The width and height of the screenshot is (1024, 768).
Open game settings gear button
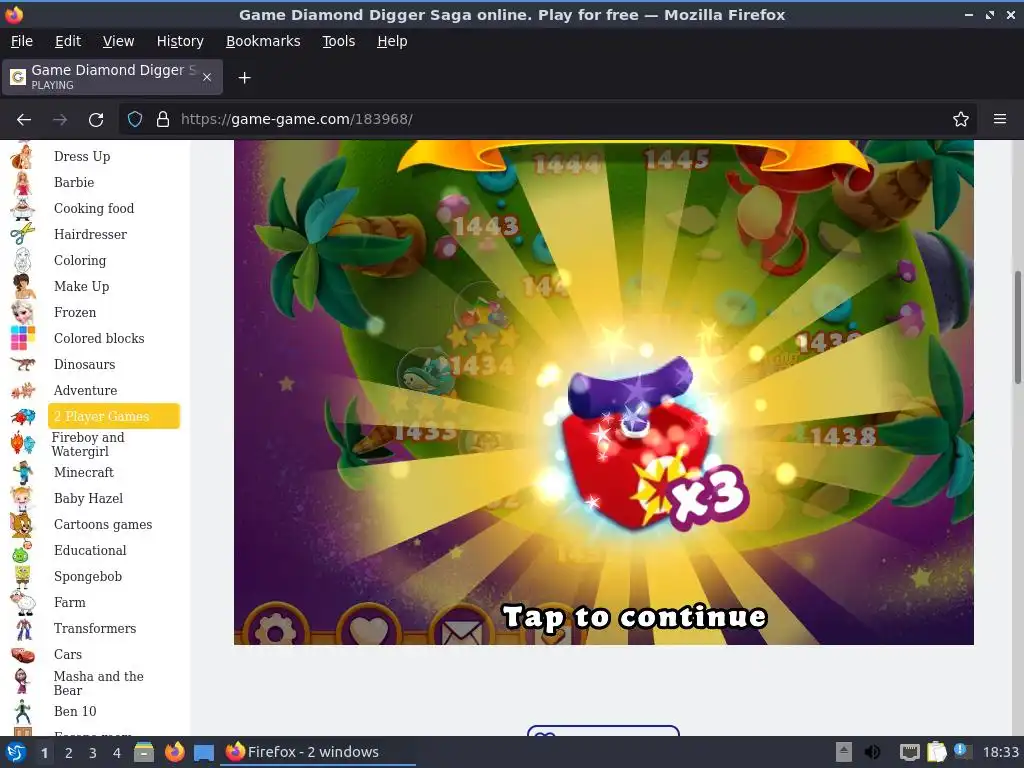click(275, 627)
